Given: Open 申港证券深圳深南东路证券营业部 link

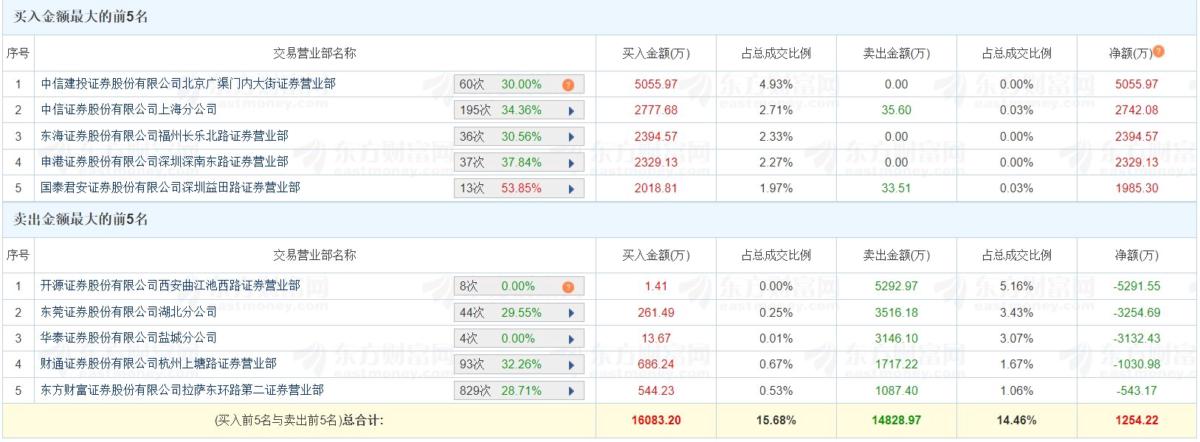Looking at the screenshot, I should pos(164,161).
